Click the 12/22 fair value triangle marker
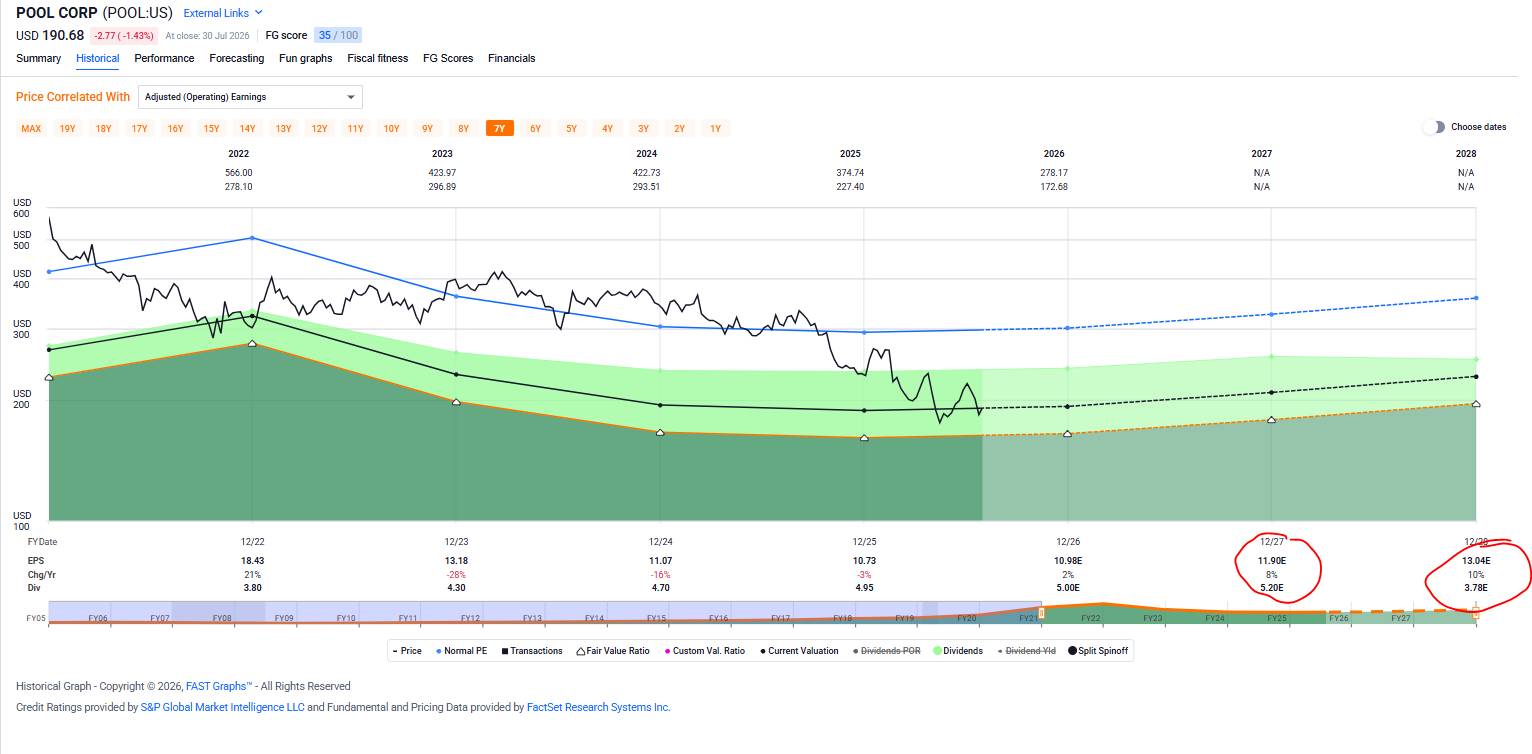Viewport: 1532px width, 754px height. pos(252,343)
